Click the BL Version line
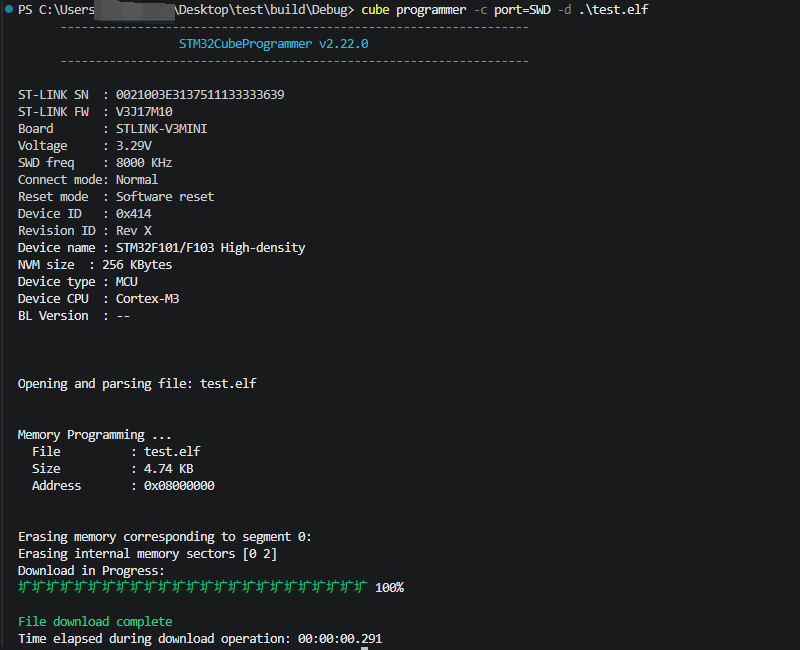 pyautogui.click(x=73, y=316)
